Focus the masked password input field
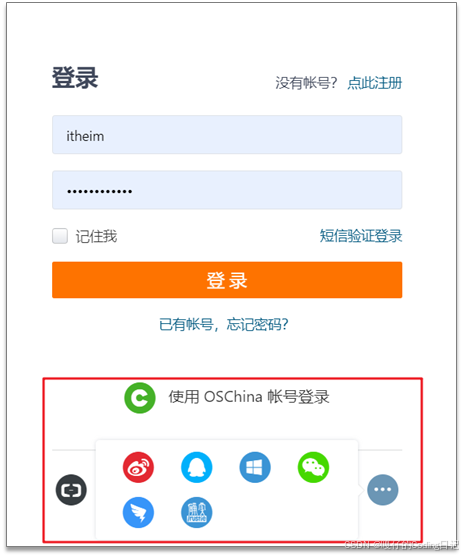 pos(227,190)
